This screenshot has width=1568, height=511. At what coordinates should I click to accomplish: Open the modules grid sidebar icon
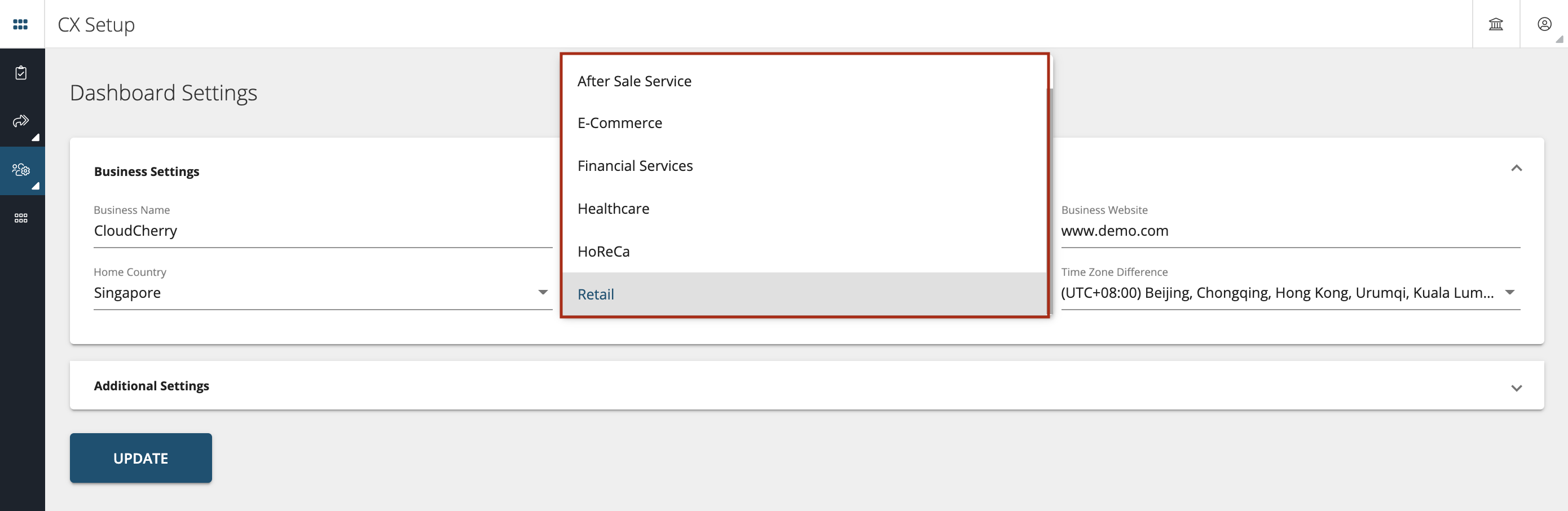[21, 218]
